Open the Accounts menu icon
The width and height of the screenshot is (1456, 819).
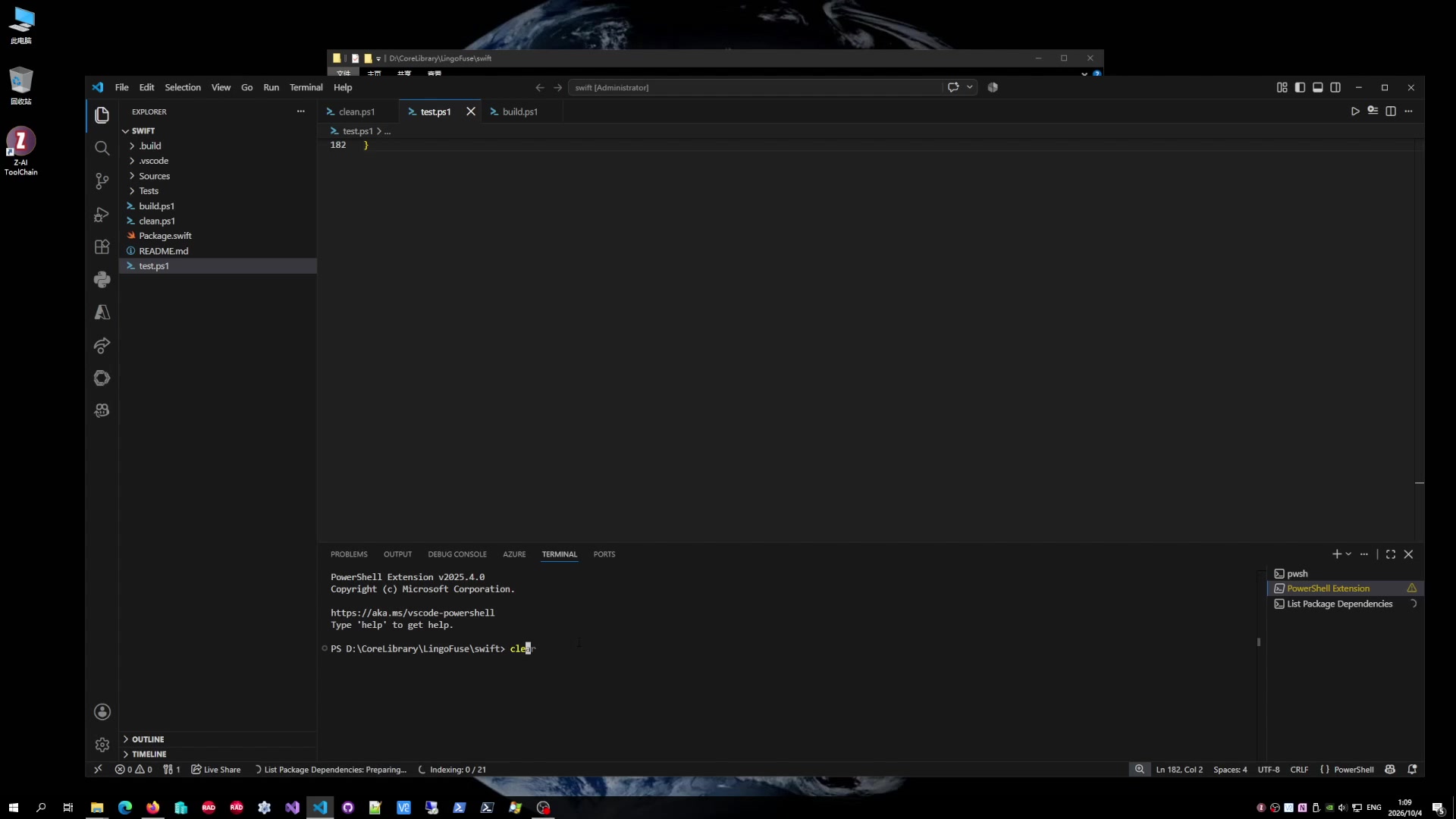[x=102, y=711]
